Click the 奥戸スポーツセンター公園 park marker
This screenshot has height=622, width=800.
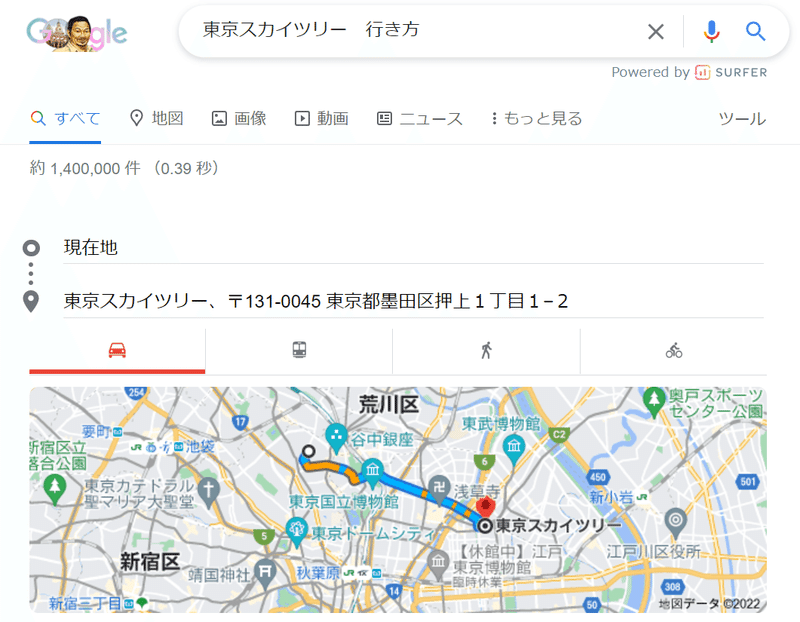(x=654, y=401)
